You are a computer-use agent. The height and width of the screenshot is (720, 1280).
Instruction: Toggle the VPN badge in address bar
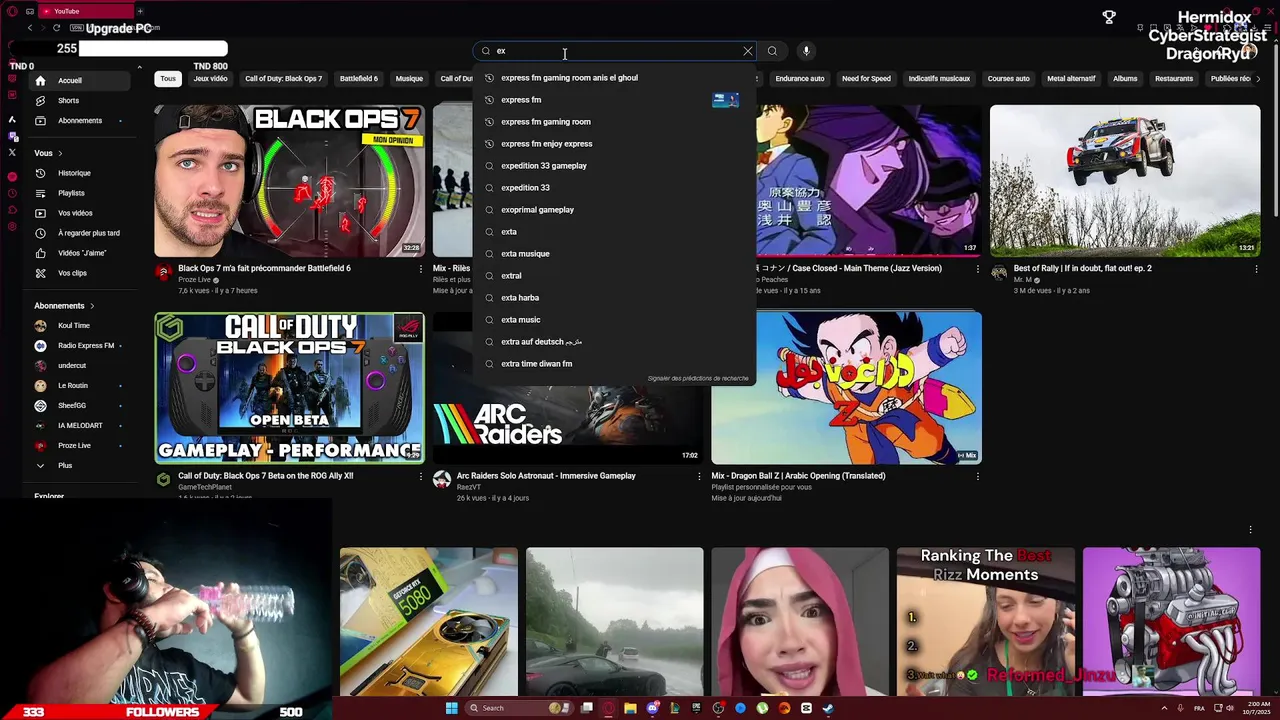coord(76,28)
